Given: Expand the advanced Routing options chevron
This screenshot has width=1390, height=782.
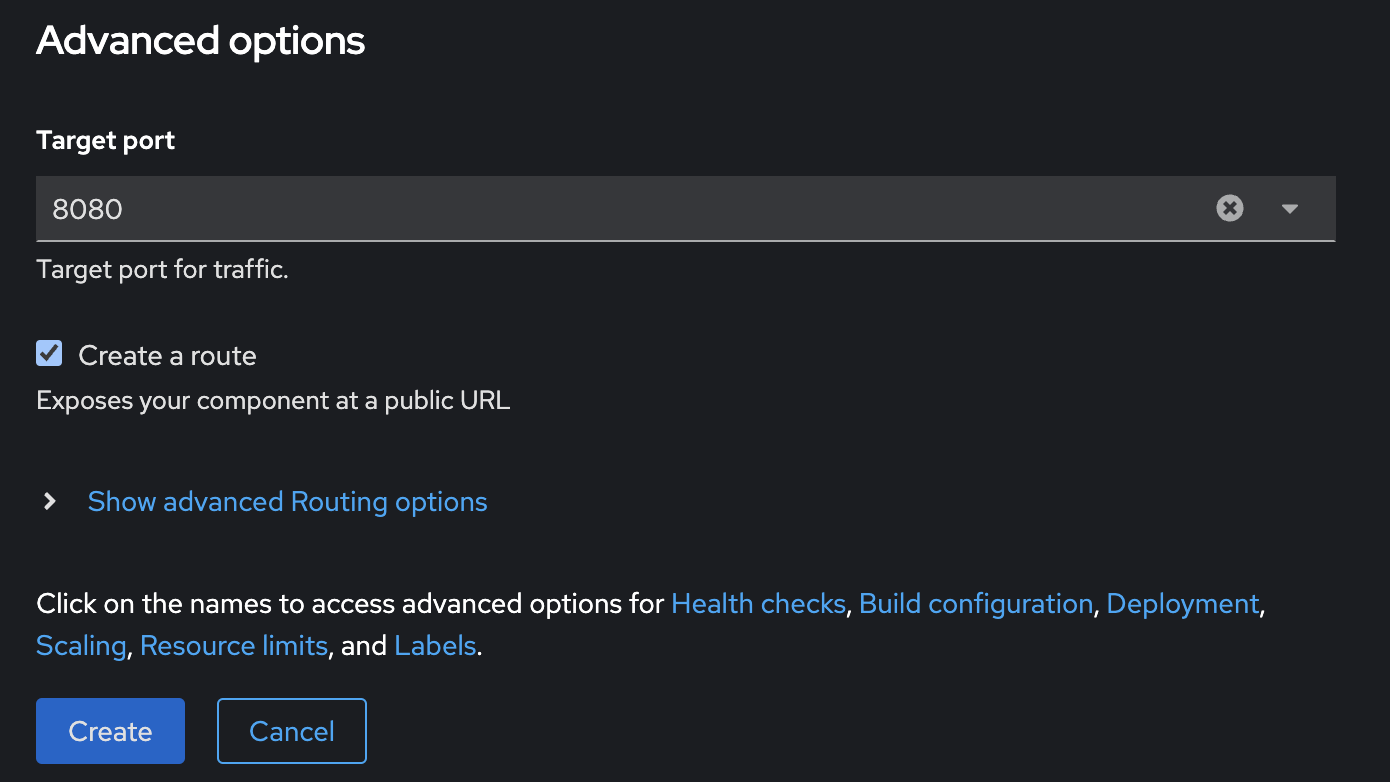Looking at the screenshot, I should click(50, 501).
